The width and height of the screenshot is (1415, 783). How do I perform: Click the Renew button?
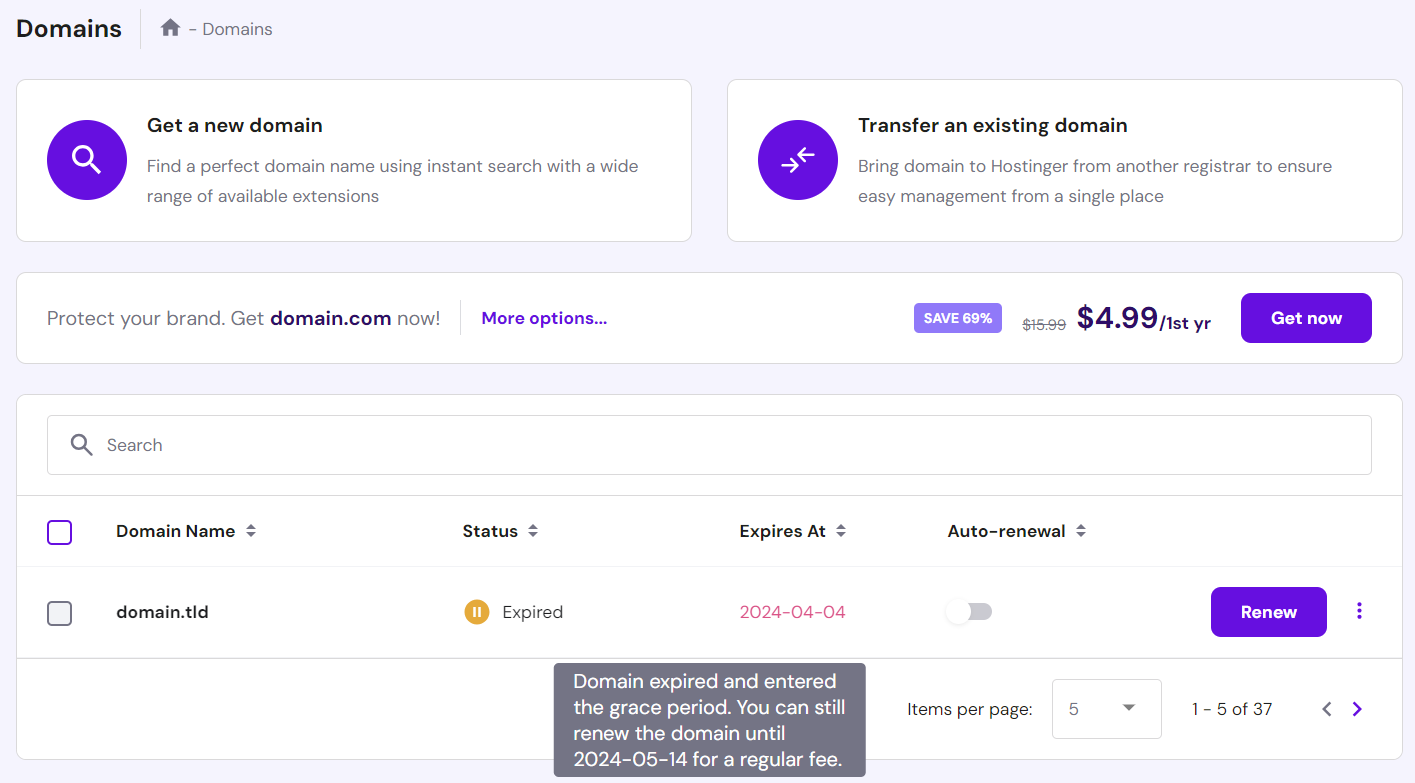pos(1268,612)
